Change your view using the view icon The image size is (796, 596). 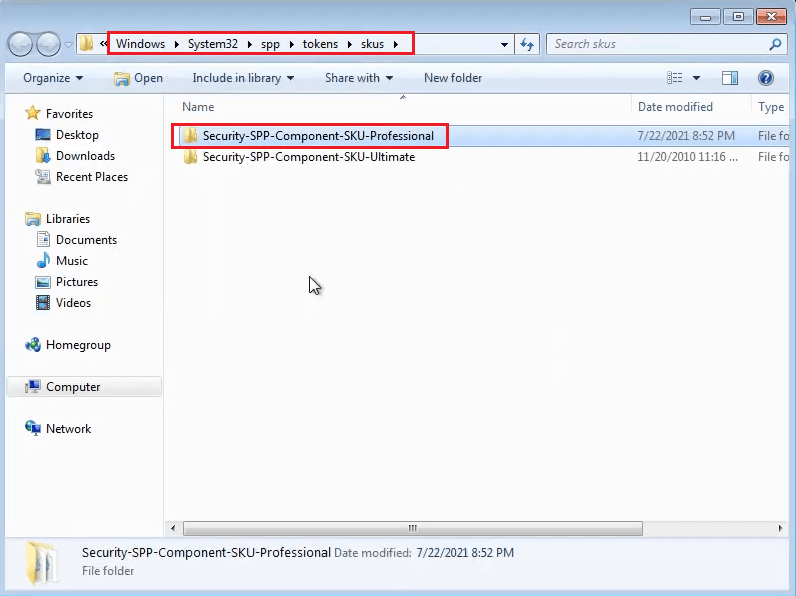[x=674, y=78]
